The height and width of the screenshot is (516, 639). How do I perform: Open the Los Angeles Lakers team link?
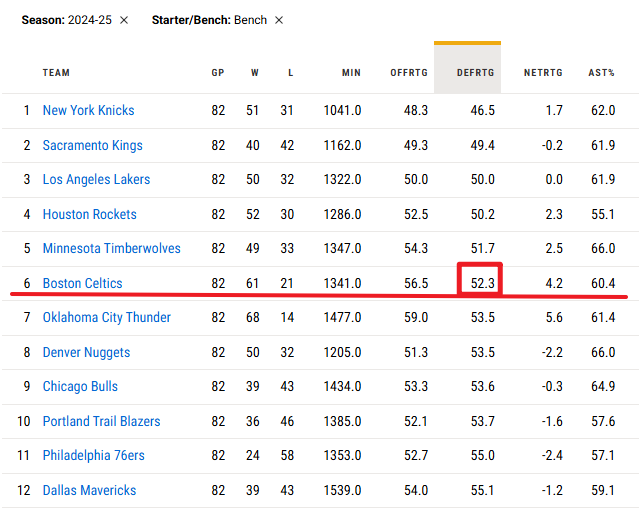click(x=96, y=179)
